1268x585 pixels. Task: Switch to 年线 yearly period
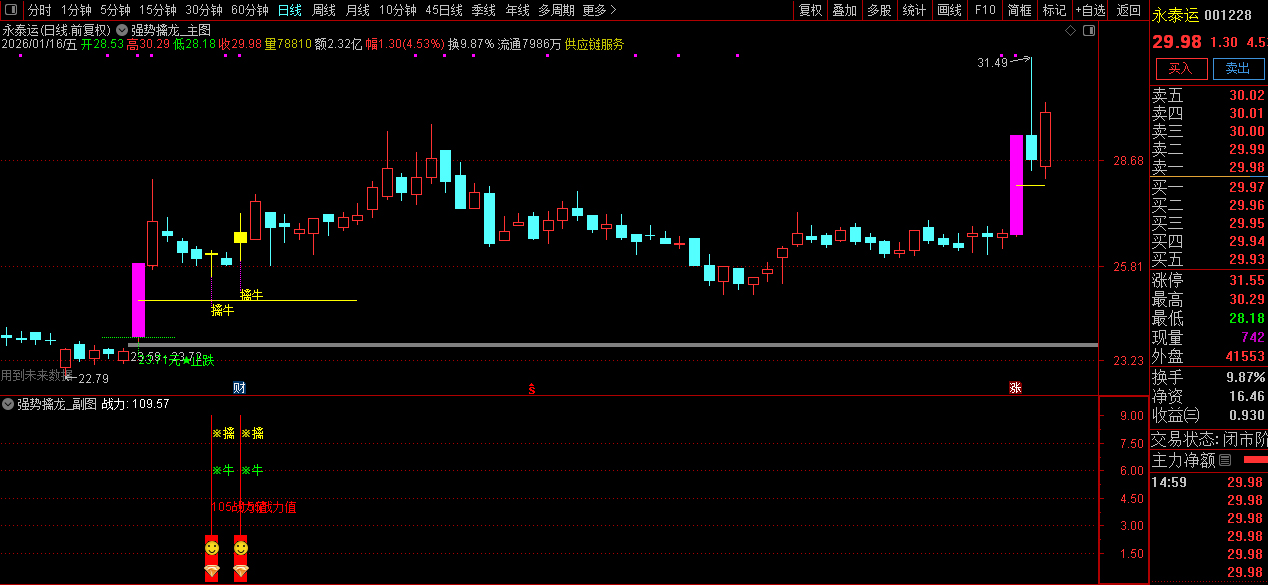tap(517, 10)
